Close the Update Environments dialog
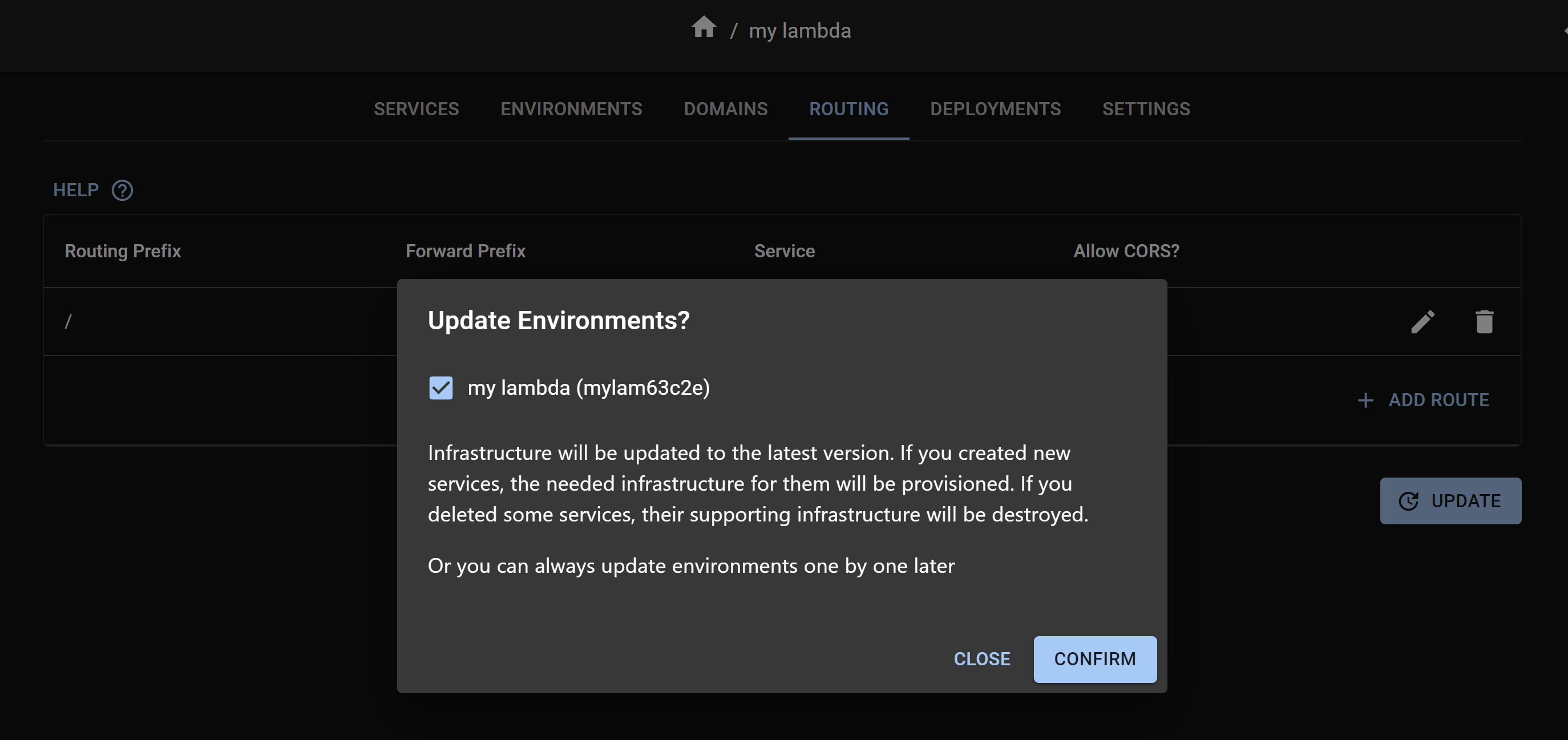Viewport: 1568px width, 740px height. (x=982, y=659)
